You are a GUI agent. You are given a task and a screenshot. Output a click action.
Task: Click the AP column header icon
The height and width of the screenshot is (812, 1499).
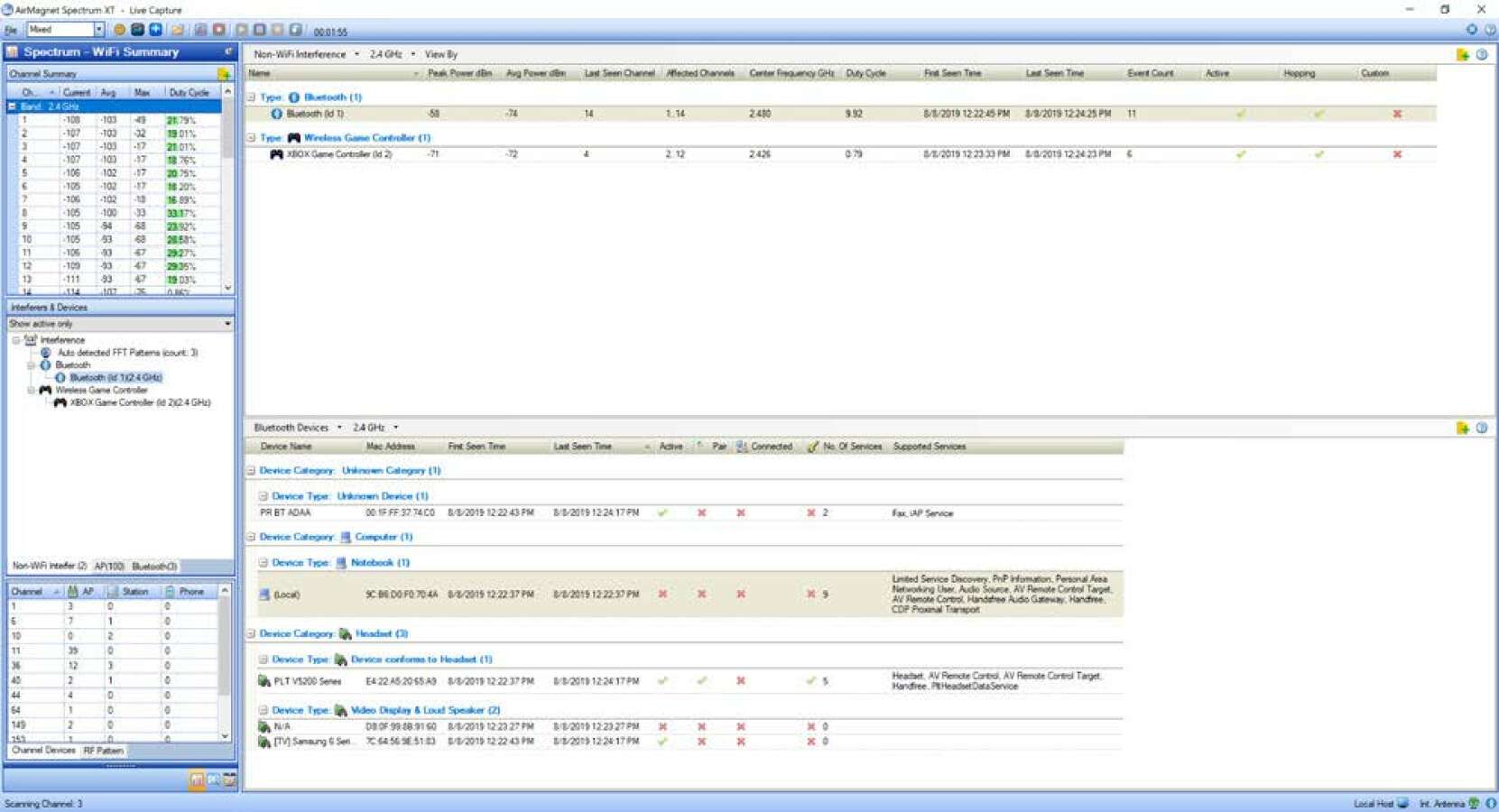pyautogui.click(x=73, y=592)
